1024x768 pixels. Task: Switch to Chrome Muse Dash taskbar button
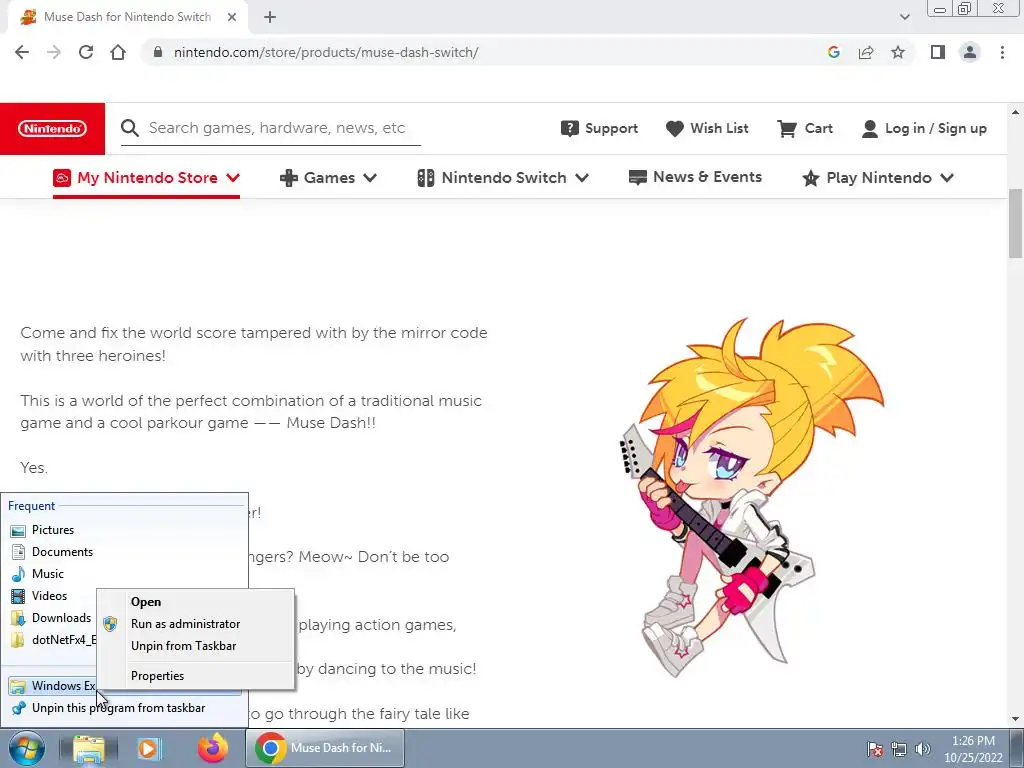325,748
